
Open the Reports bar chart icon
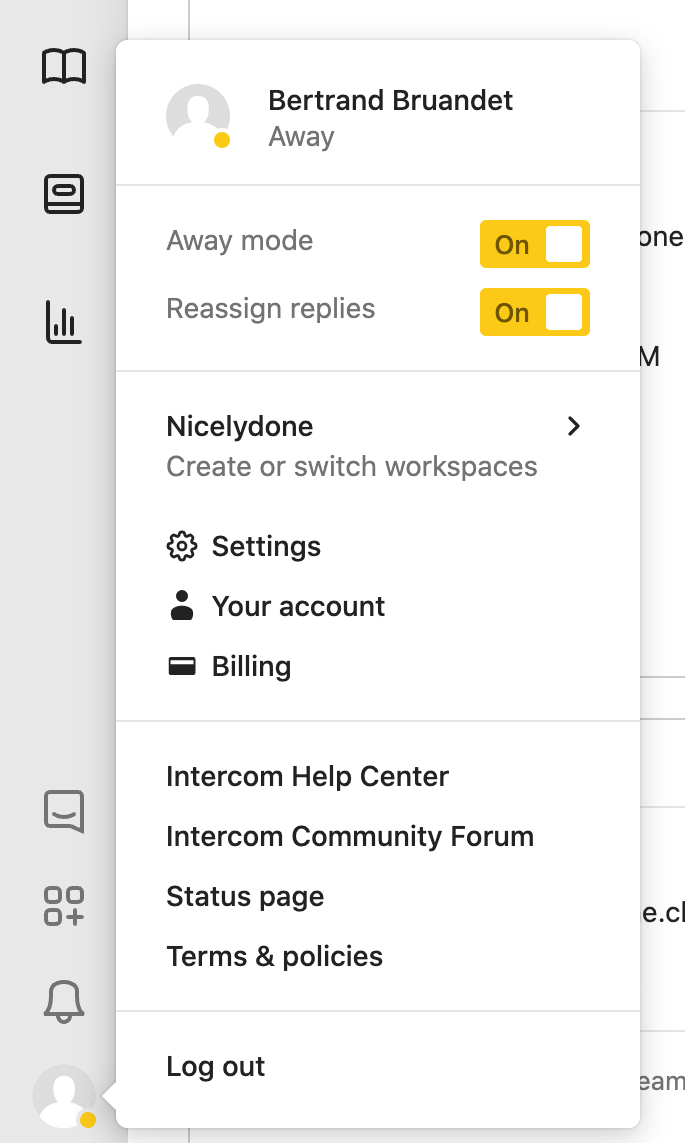(64, 322)
